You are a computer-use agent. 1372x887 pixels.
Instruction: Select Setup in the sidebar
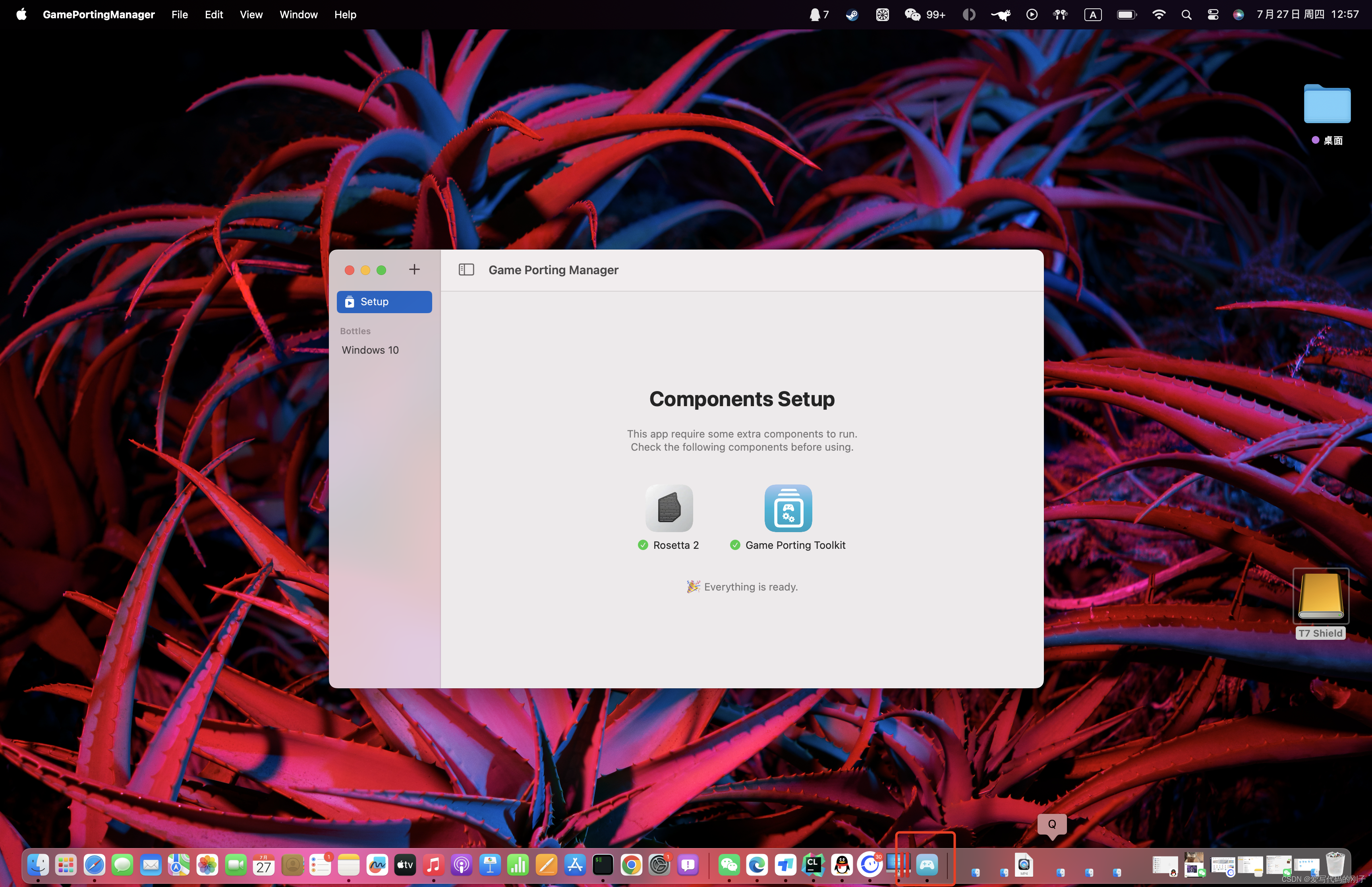tap(384, 302)
